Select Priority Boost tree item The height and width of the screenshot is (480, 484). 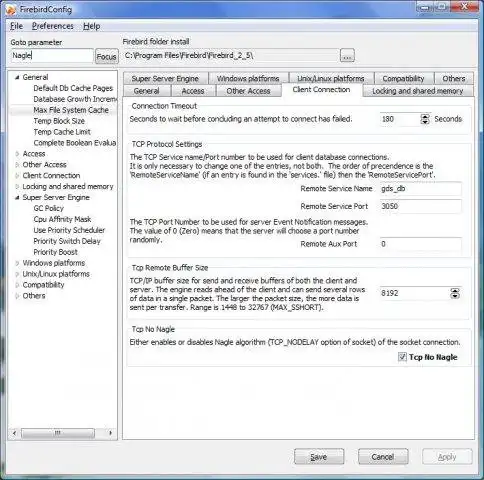click(x=55, y=252)
